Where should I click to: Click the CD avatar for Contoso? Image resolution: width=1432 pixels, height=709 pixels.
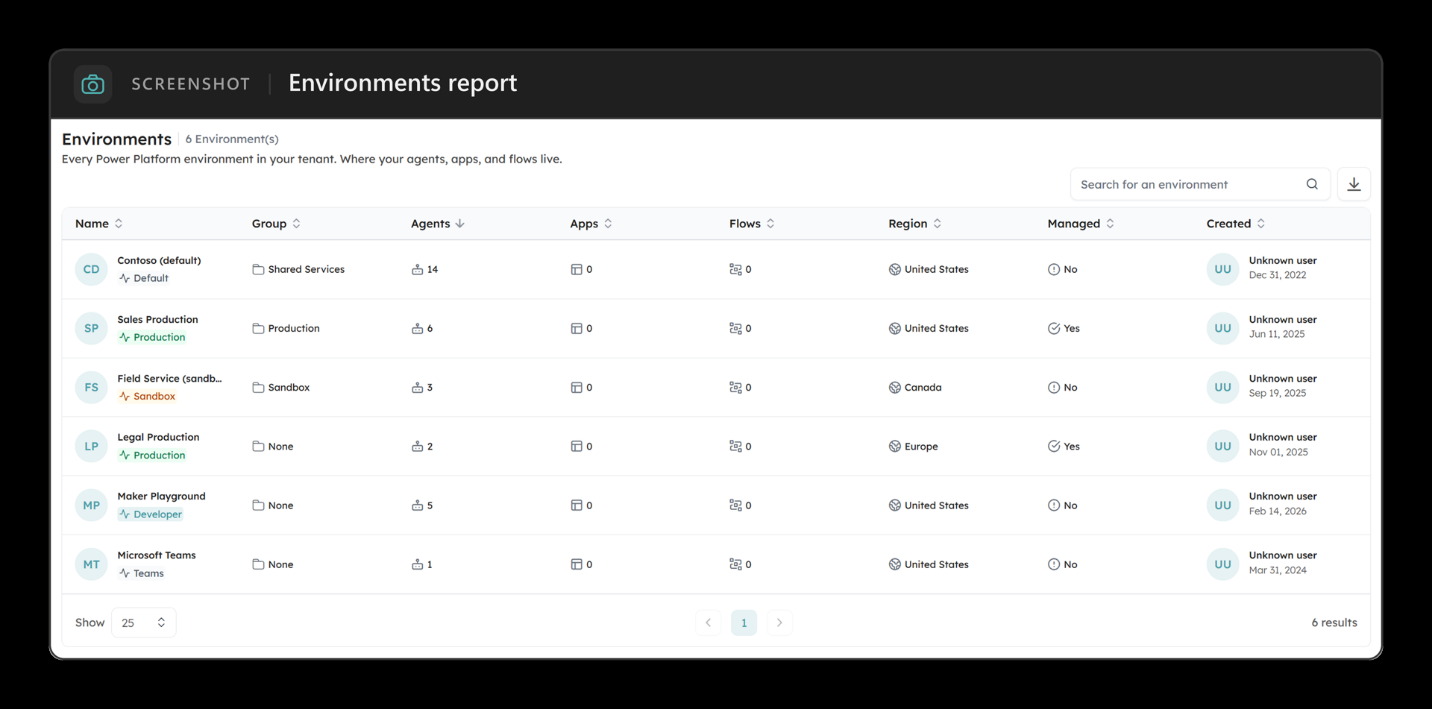click(x=91, y=269)
